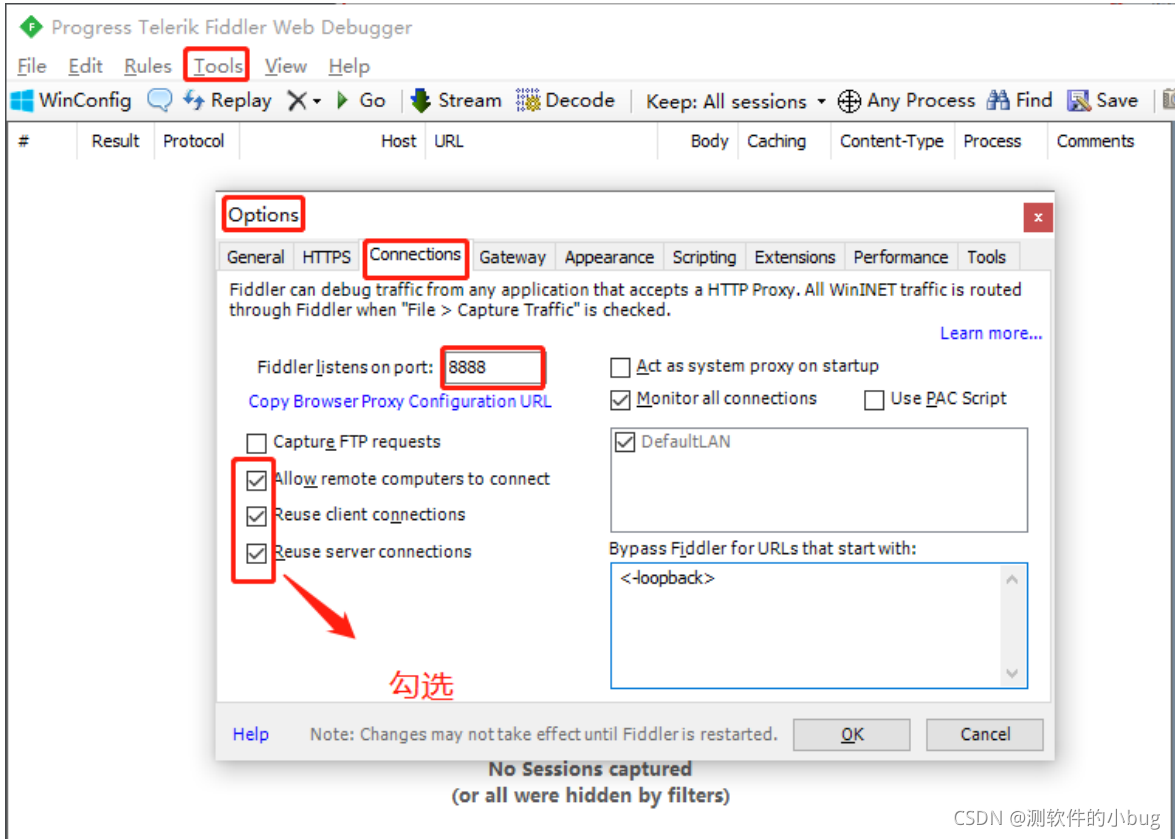Screen dimensions: 1175x839
Task: Close the Options dialog
Action: pyautogui.click(x=1038, y=218)
